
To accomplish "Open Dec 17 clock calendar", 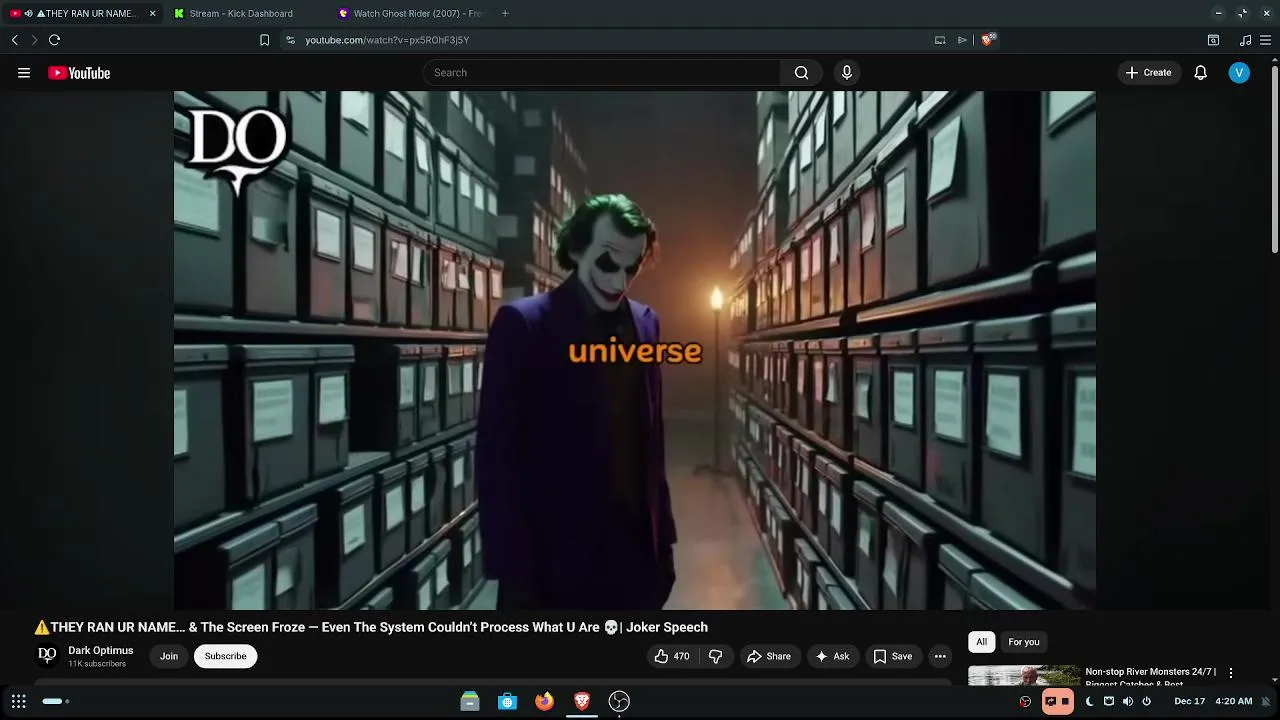I will pos(1213,701).
